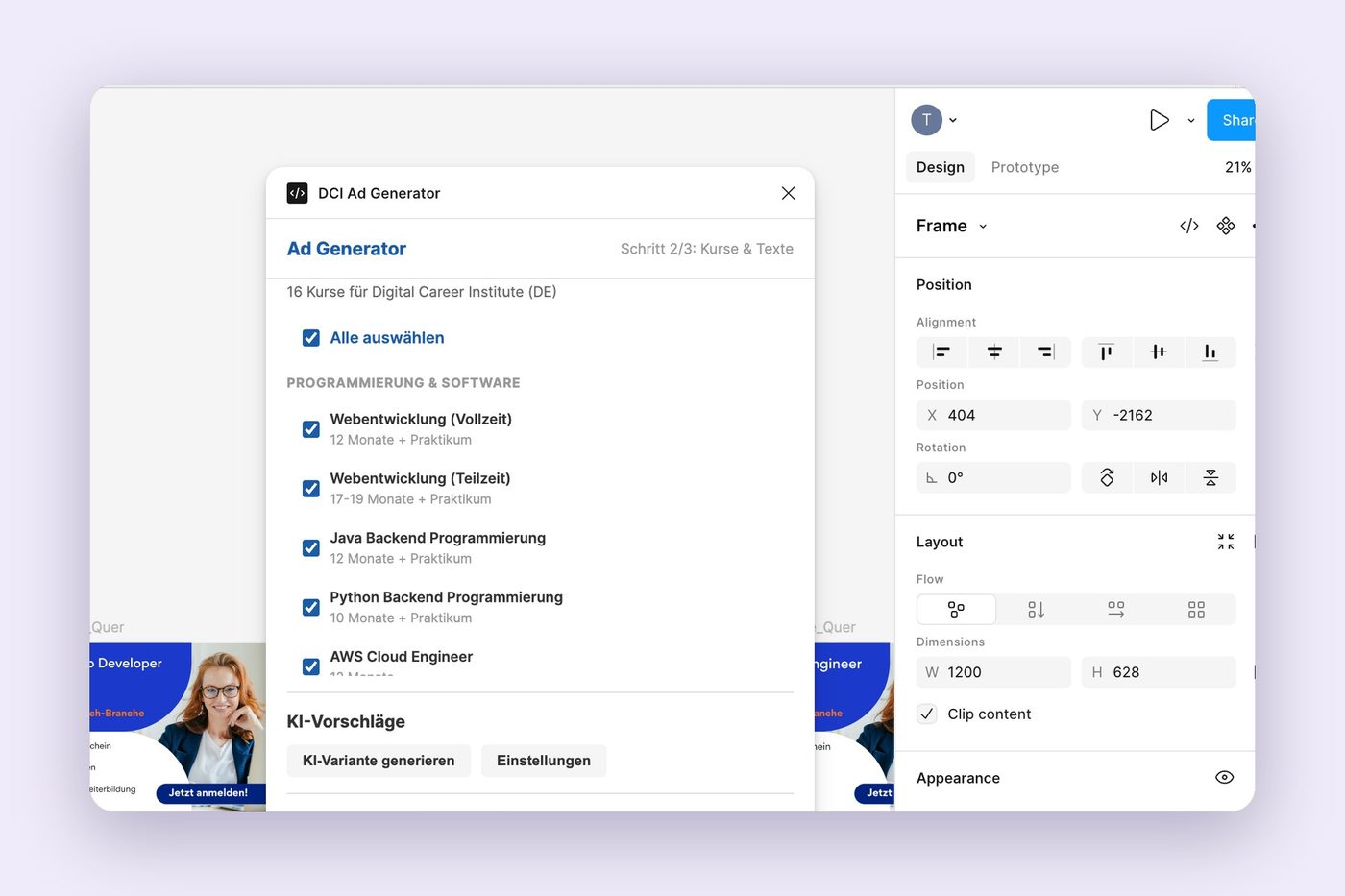Align left icon in Alignment

click(x=941, y=352)
